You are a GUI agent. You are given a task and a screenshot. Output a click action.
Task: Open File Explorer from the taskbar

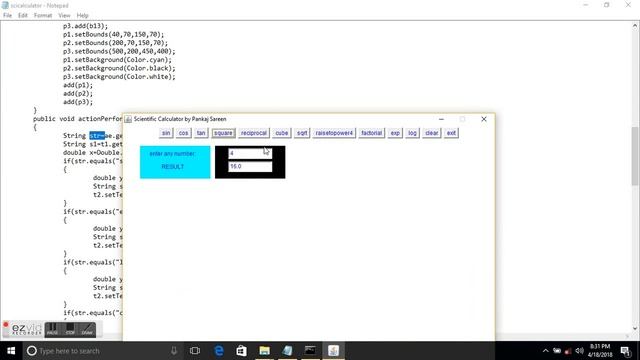pos(264,351)
